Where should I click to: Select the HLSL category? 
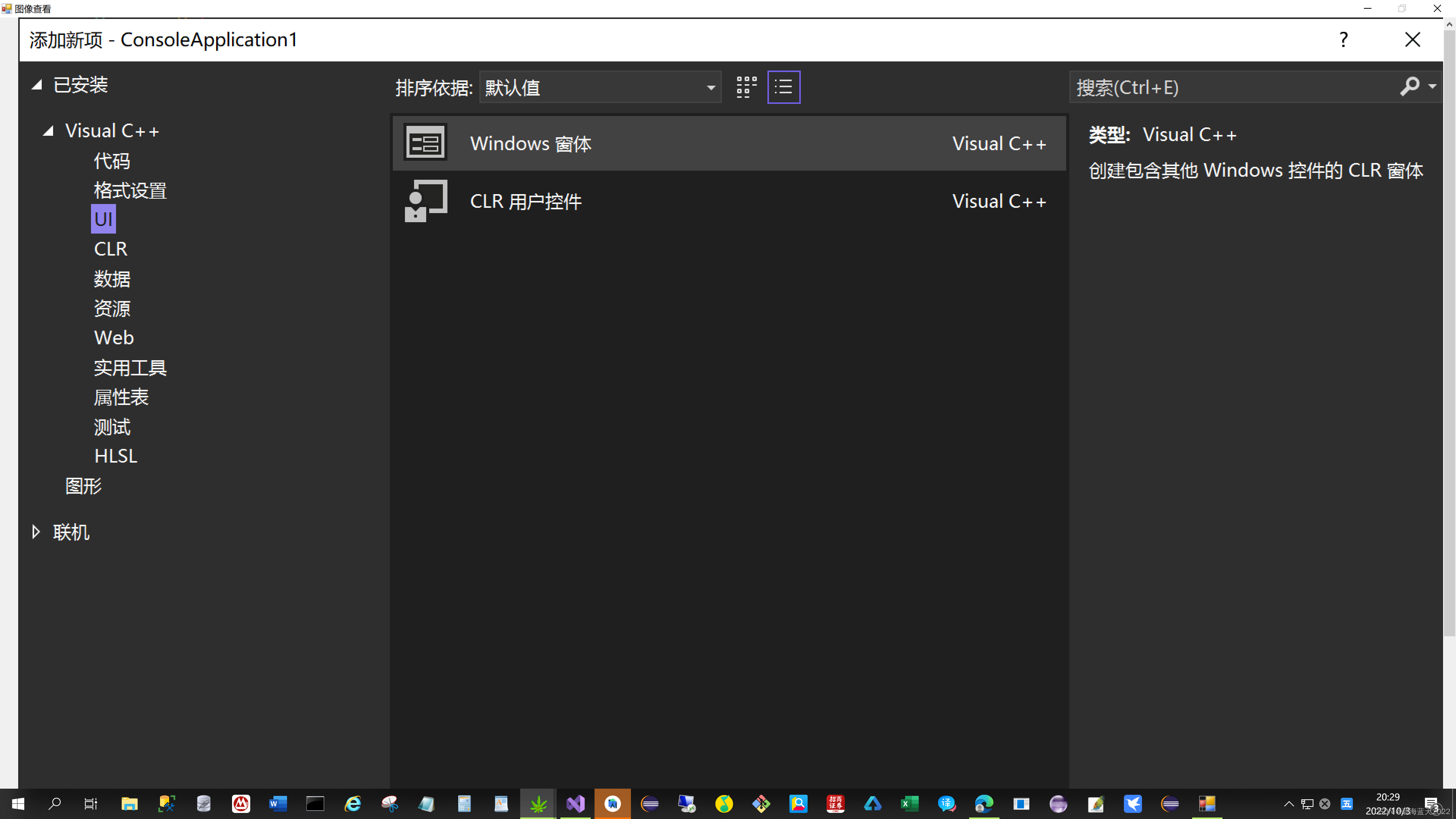point(116,455)
